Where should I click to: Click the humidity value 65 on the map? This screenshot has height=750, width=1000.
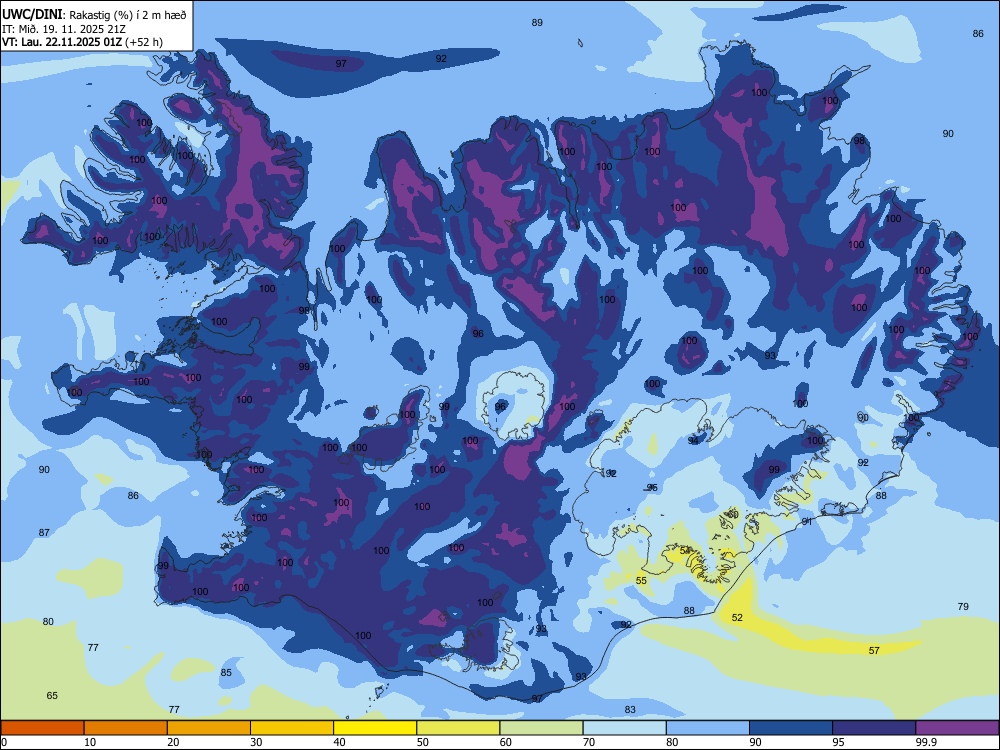pos(52,695)
